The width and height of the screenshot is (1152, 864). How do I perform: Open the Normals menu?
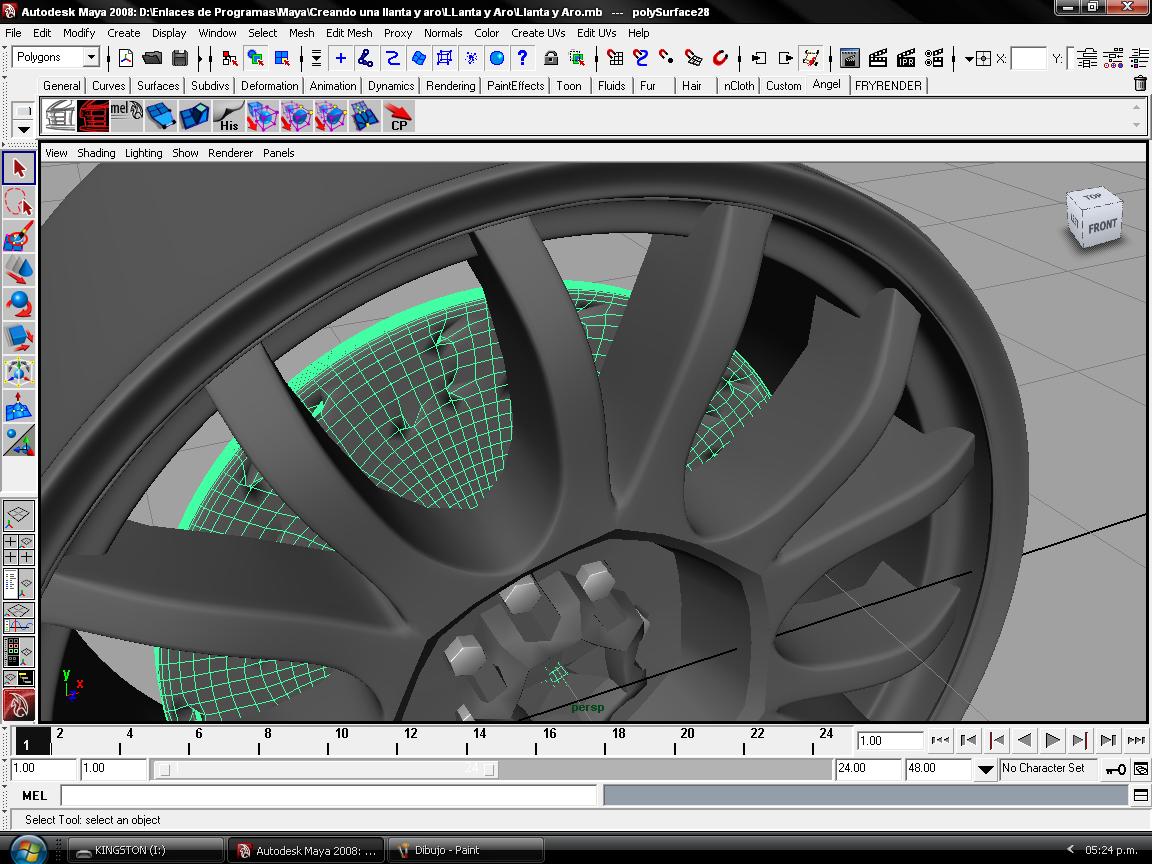pyautogui.click(x=442, y=33)
